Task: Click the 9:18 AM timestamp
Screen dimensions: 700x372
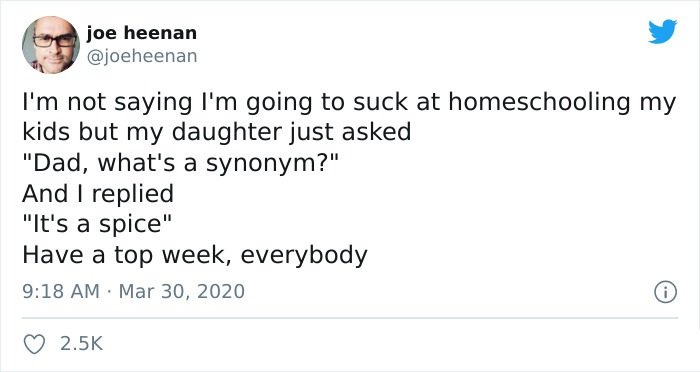Action: point(61,292)
